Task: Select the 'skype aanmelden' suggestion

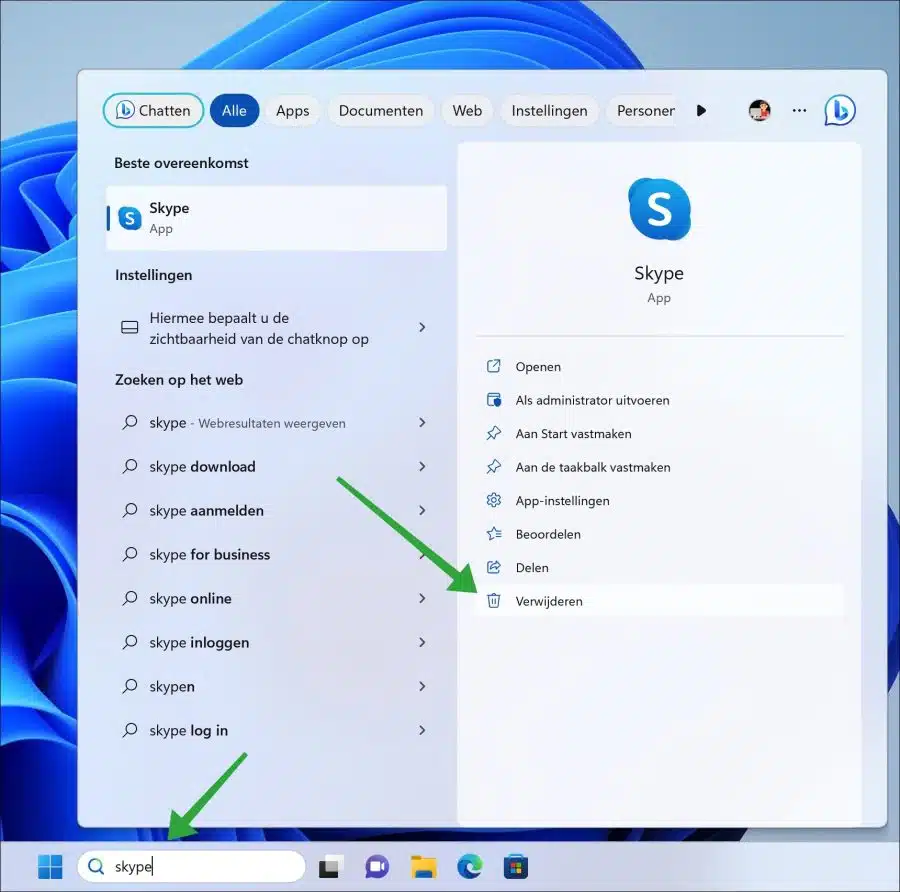Action: 276,510
